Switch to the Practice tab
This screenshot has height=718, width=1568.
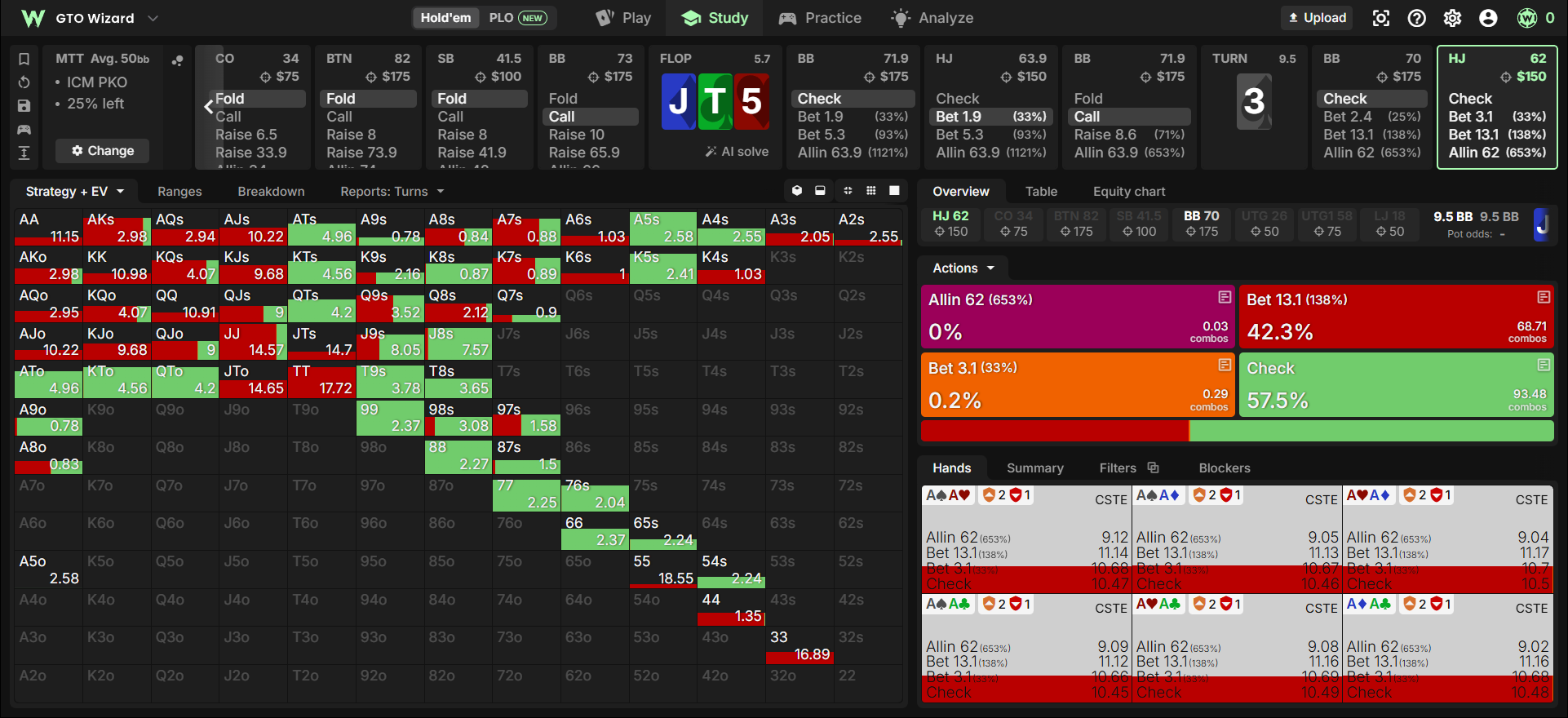(820, 18)
